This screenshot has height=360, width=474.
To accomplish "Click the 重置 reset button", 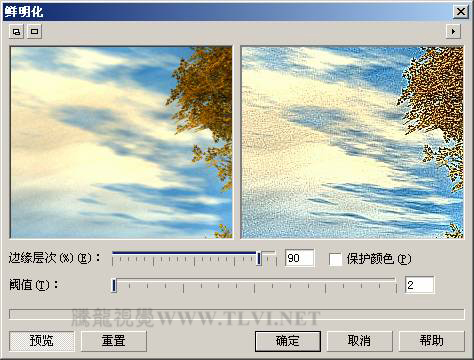I will 114,341.
